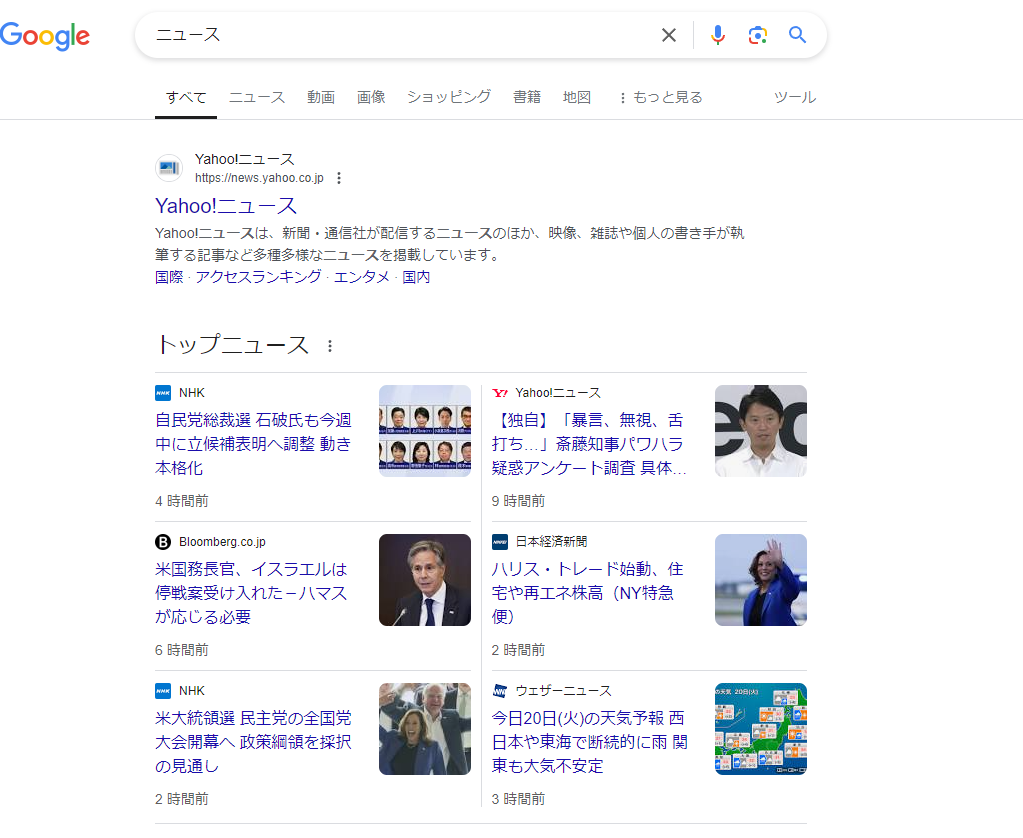Open the Yahoo!ニュース main link
This screenshot has height=838, width=1023.
point(224,206)
